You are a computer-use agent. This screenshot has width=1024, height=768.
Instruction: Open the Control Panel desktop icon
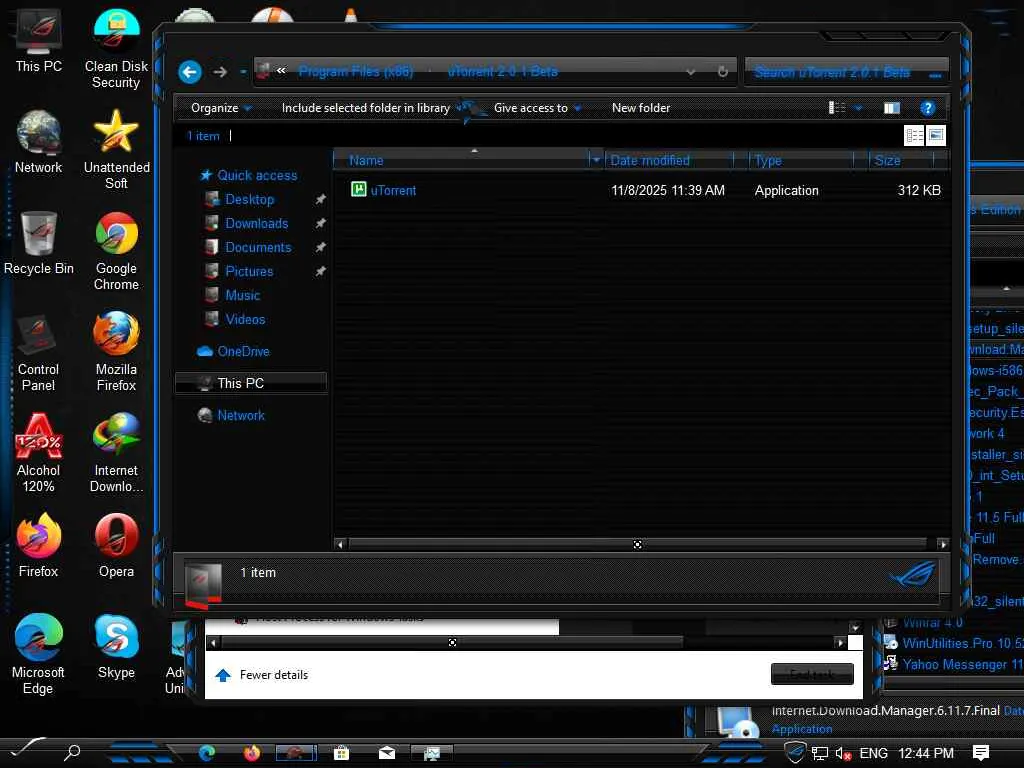pyautogui.click(x=39, y=352)
